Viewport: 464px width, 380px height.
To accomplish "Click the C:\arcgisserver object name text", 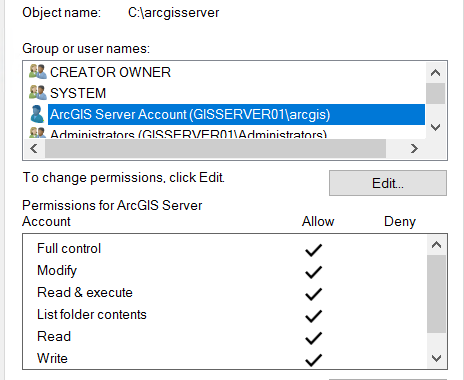I will coord(174,13).
